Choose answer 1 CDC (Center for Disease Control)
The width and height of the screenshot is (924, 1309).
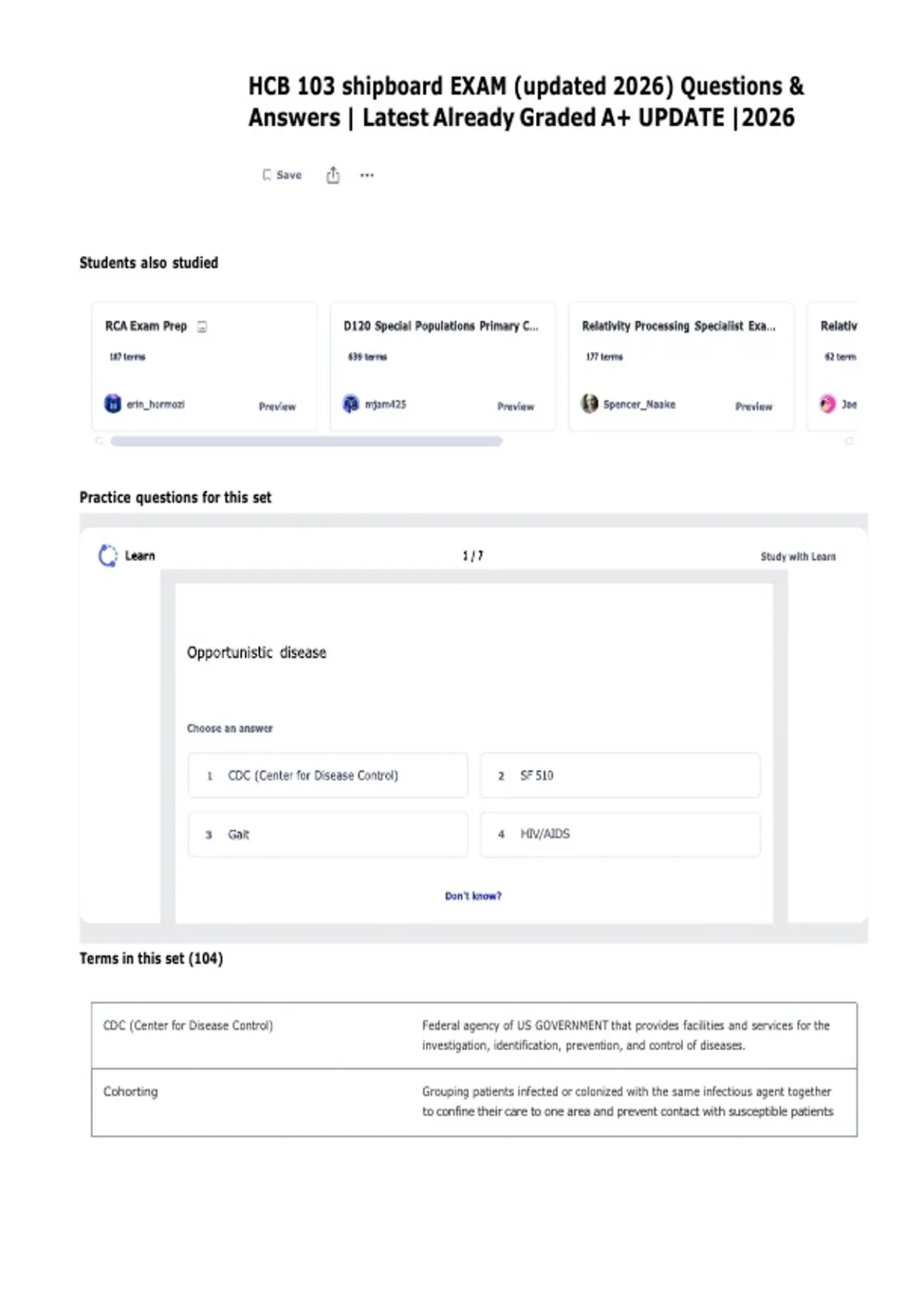[x=328, y=775]
